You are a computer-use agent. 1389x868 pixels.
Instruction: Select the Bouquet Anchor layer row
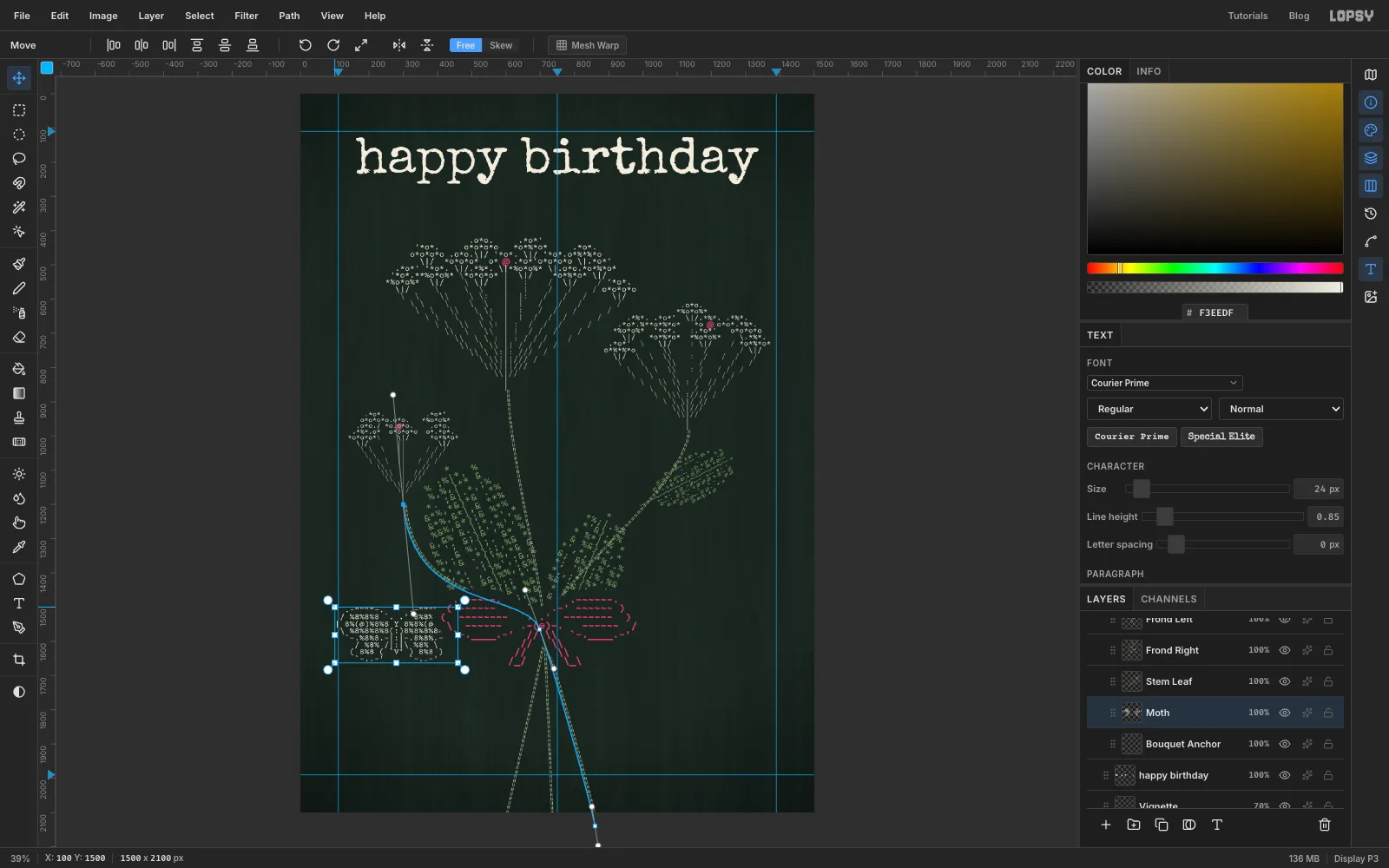(x=1215, y=744)
